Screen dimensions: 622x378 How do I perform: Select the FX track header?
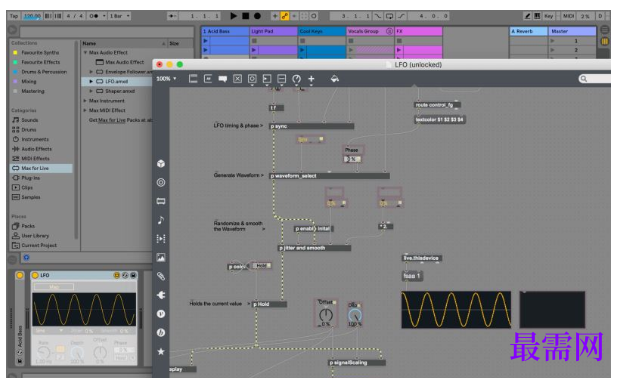click(418, 31)
